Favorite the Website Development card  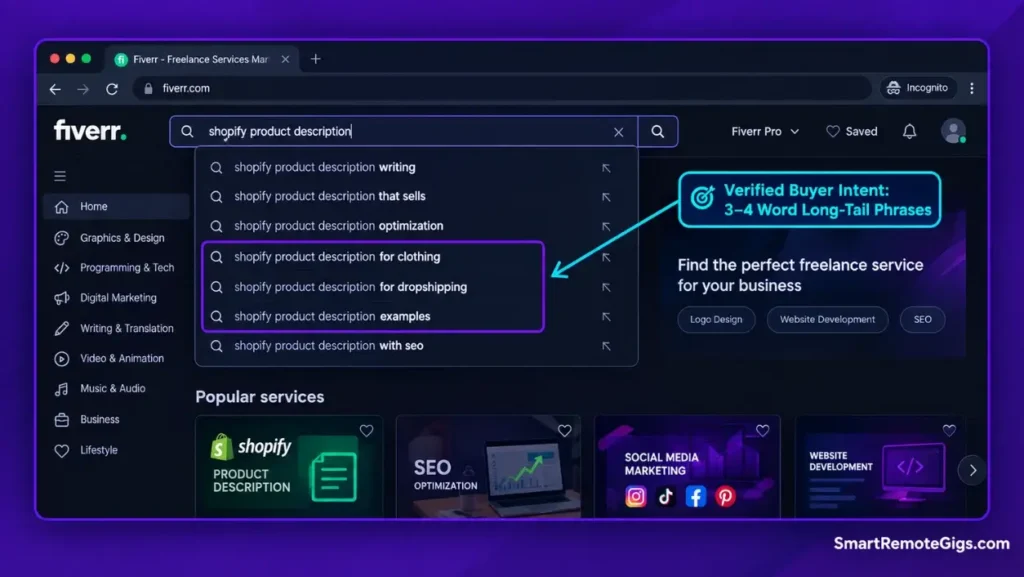click(x=949, y=430)
